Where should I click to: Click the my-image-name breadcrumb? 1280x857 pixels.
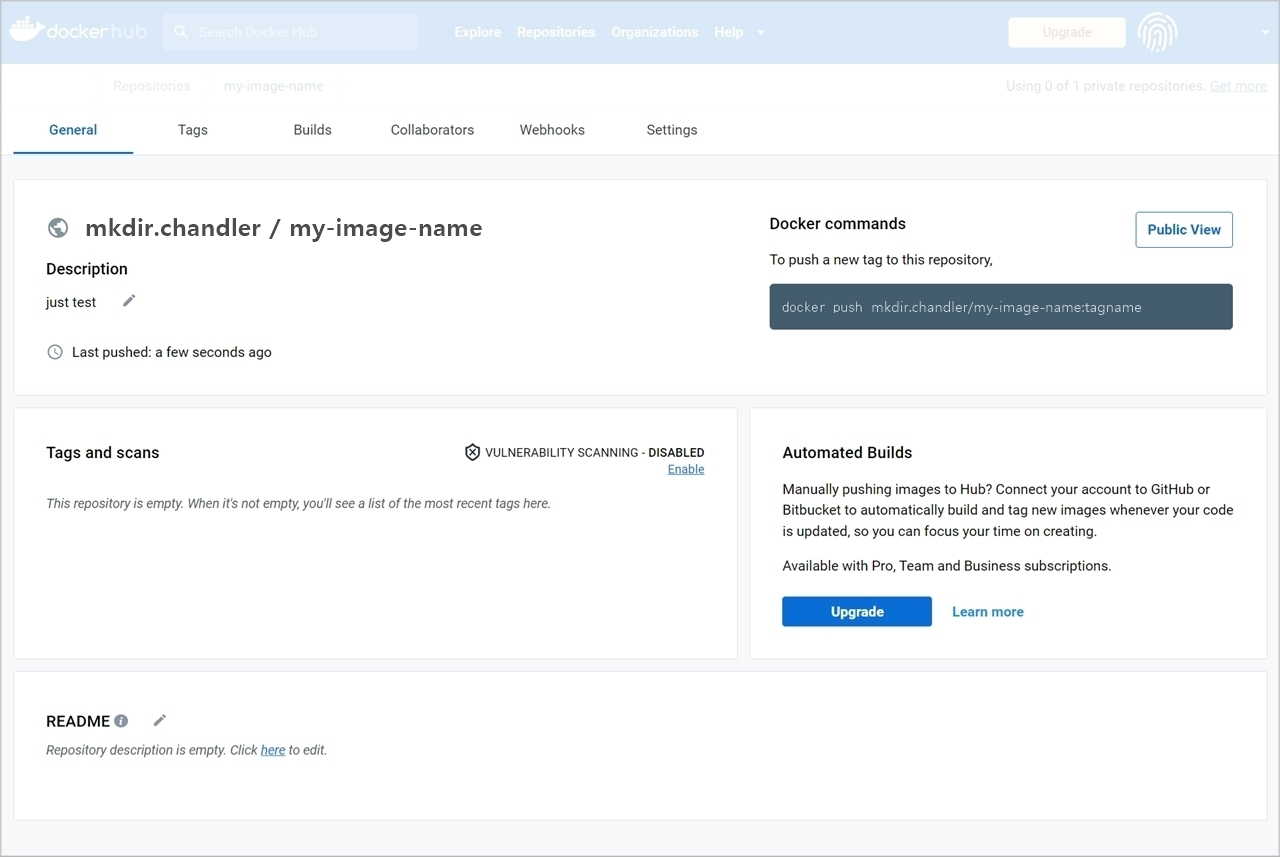coord(274,86)
